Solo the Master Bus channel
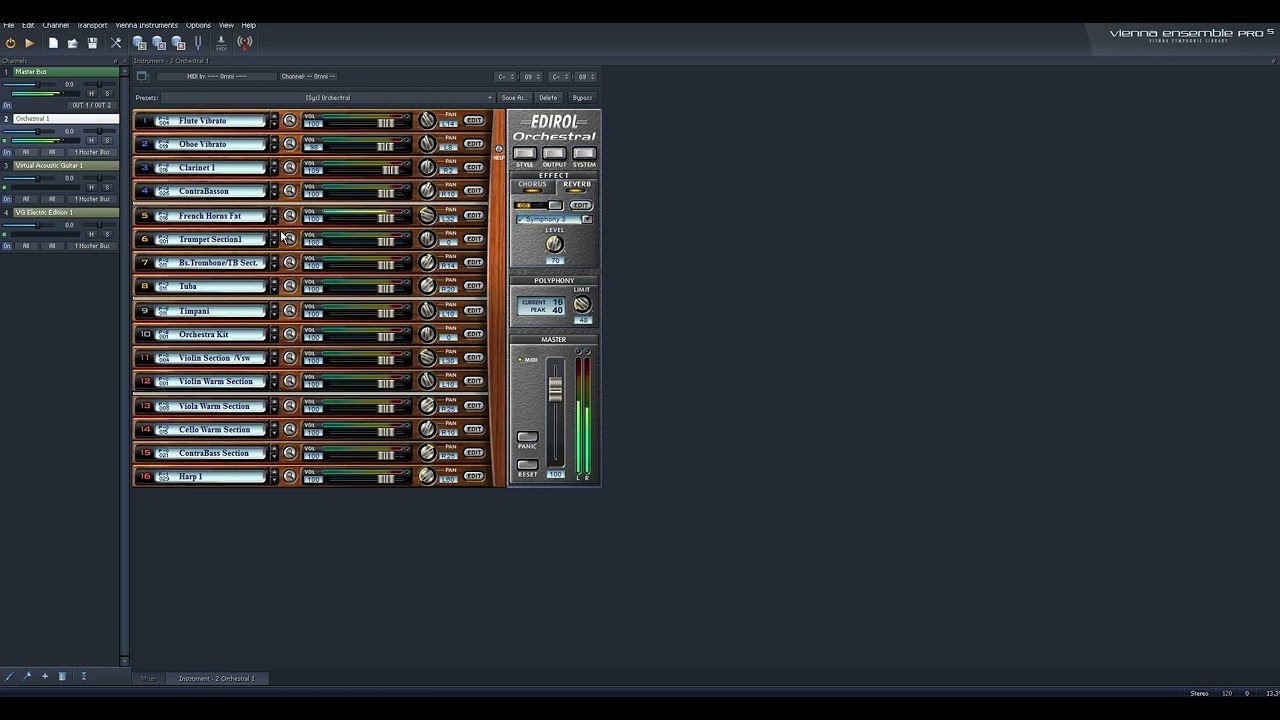This screenshot has width=1280, height=720. click(x=107, y=94)
